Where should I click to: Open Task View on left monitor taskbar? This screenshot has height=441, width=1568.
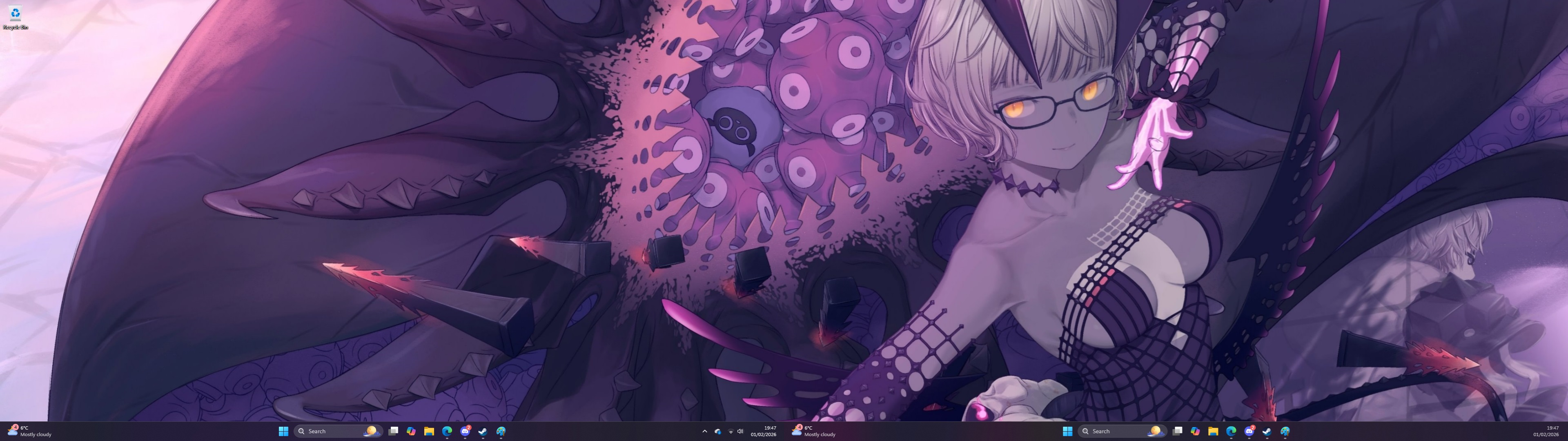pos(393,431)
